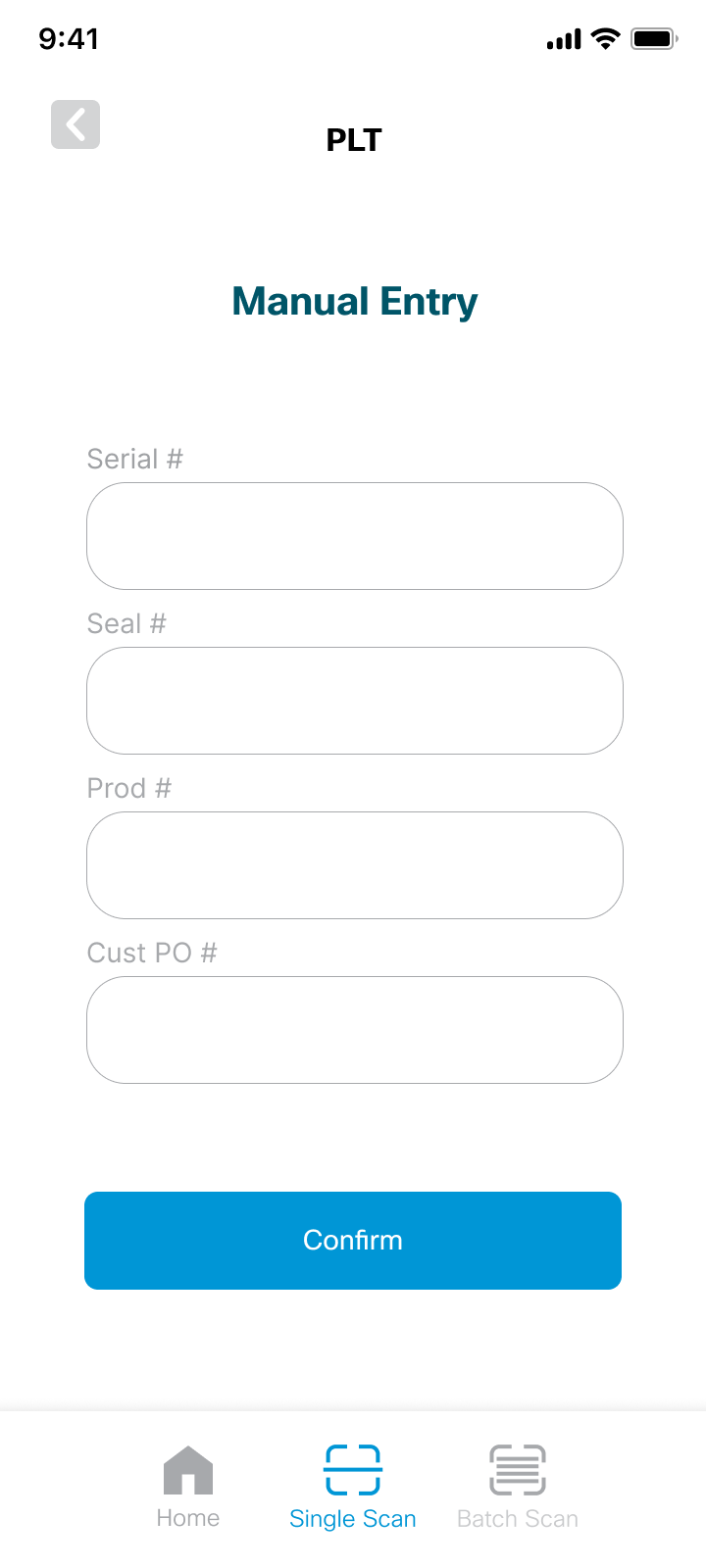Tap the Home house icon

coord(187,1470)
